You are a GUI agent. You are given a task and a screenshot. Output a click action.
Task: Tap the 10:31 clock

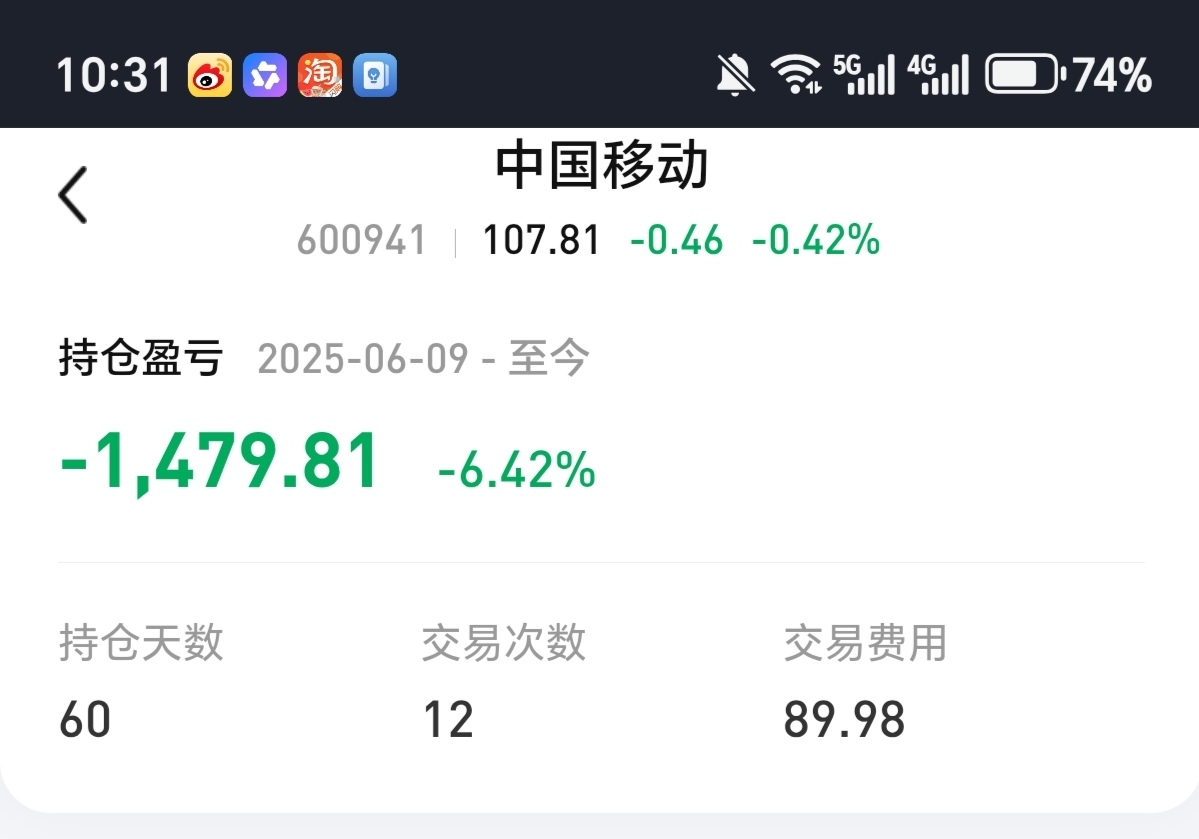pyautogui.click(x=113, y=75)
